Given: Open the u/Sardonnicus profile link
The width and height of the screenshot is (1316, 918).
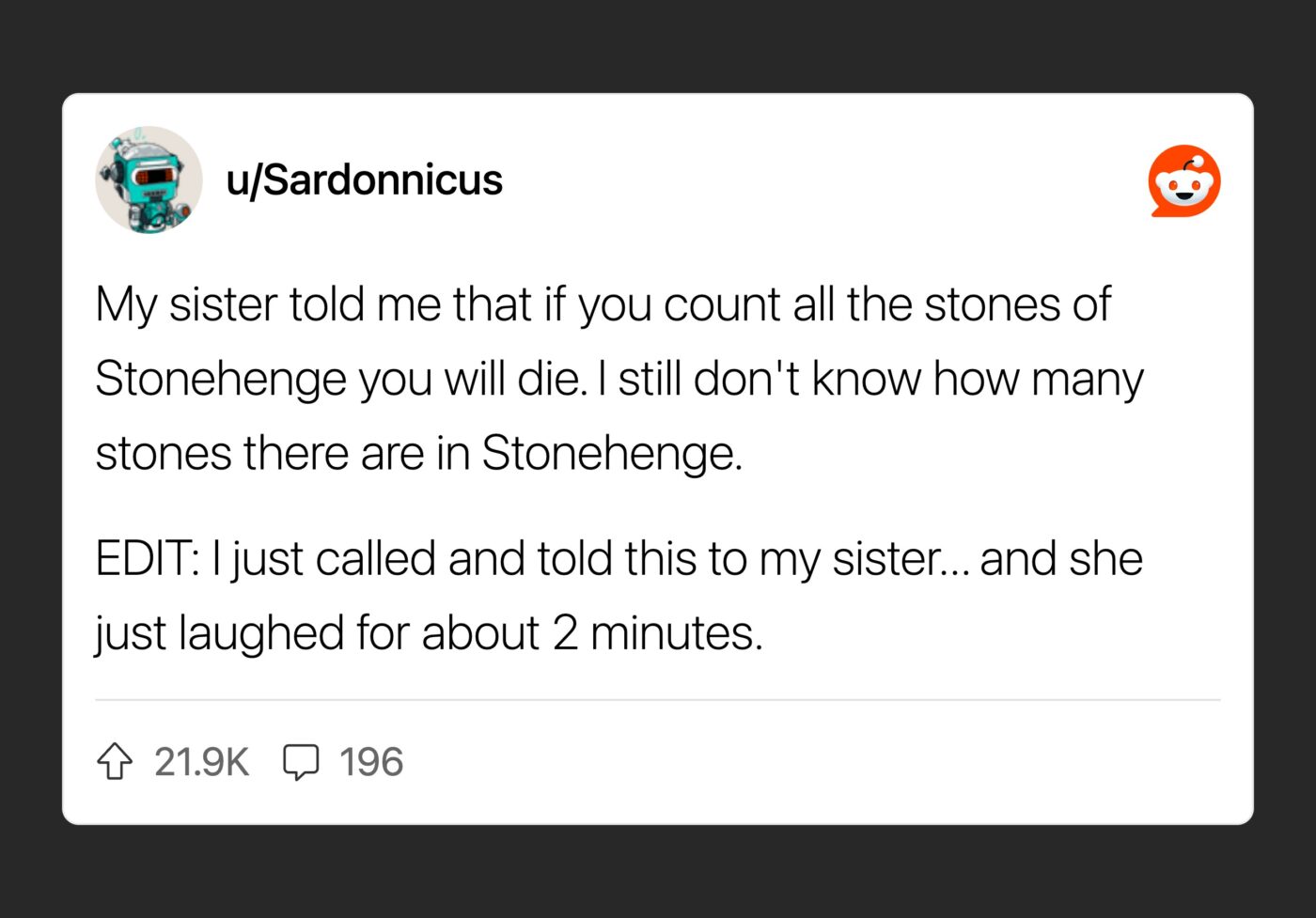Looking at the screenshot, I should [365, 179].
